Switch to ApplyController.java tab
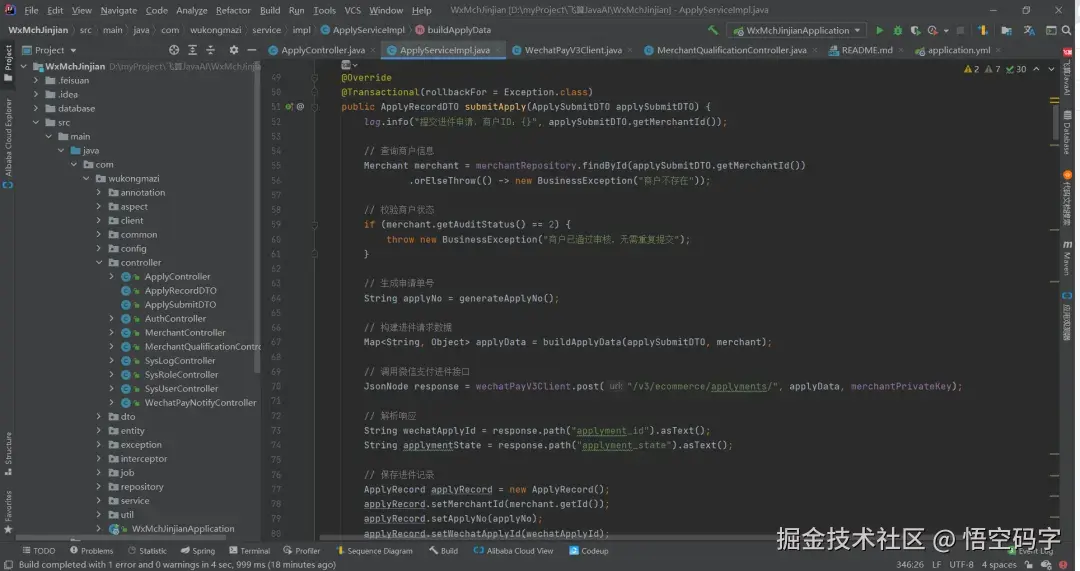The image size is (1080, 571). [x=316, y=50]
